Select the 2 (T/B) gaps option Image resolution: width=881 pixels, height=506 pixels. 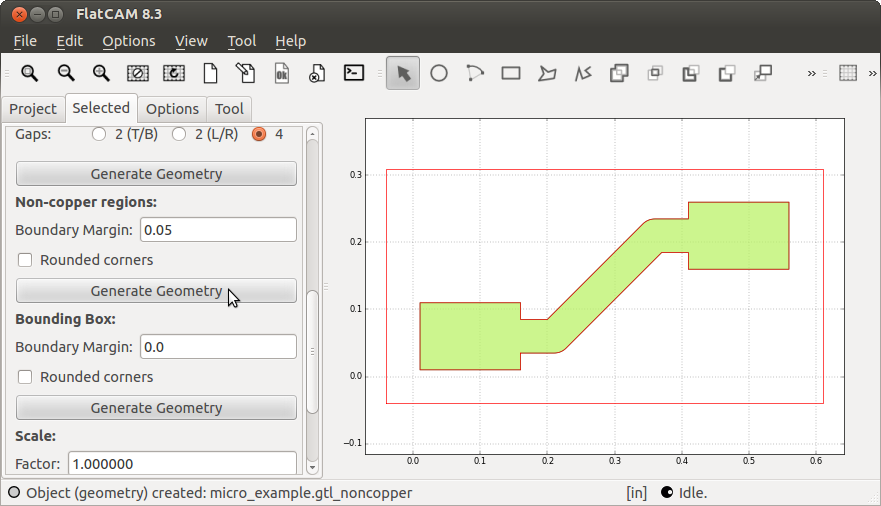tap(99, 134)
